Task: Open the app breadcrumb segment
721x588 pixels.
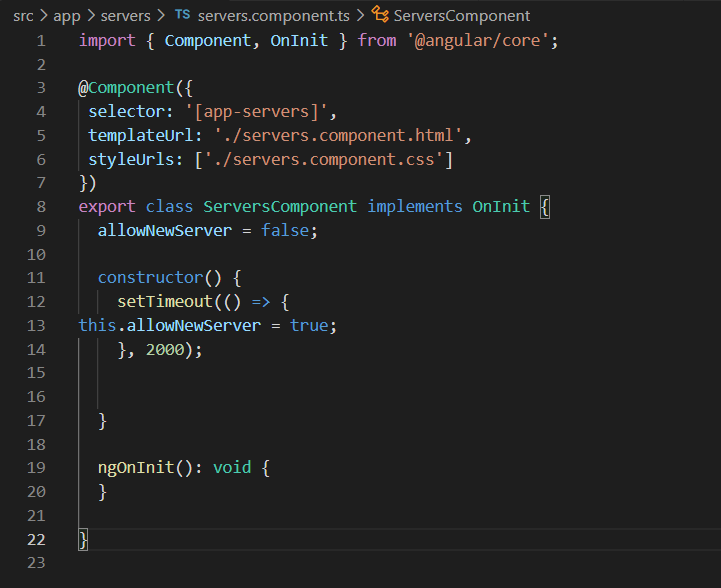Action: coord(66,16)
